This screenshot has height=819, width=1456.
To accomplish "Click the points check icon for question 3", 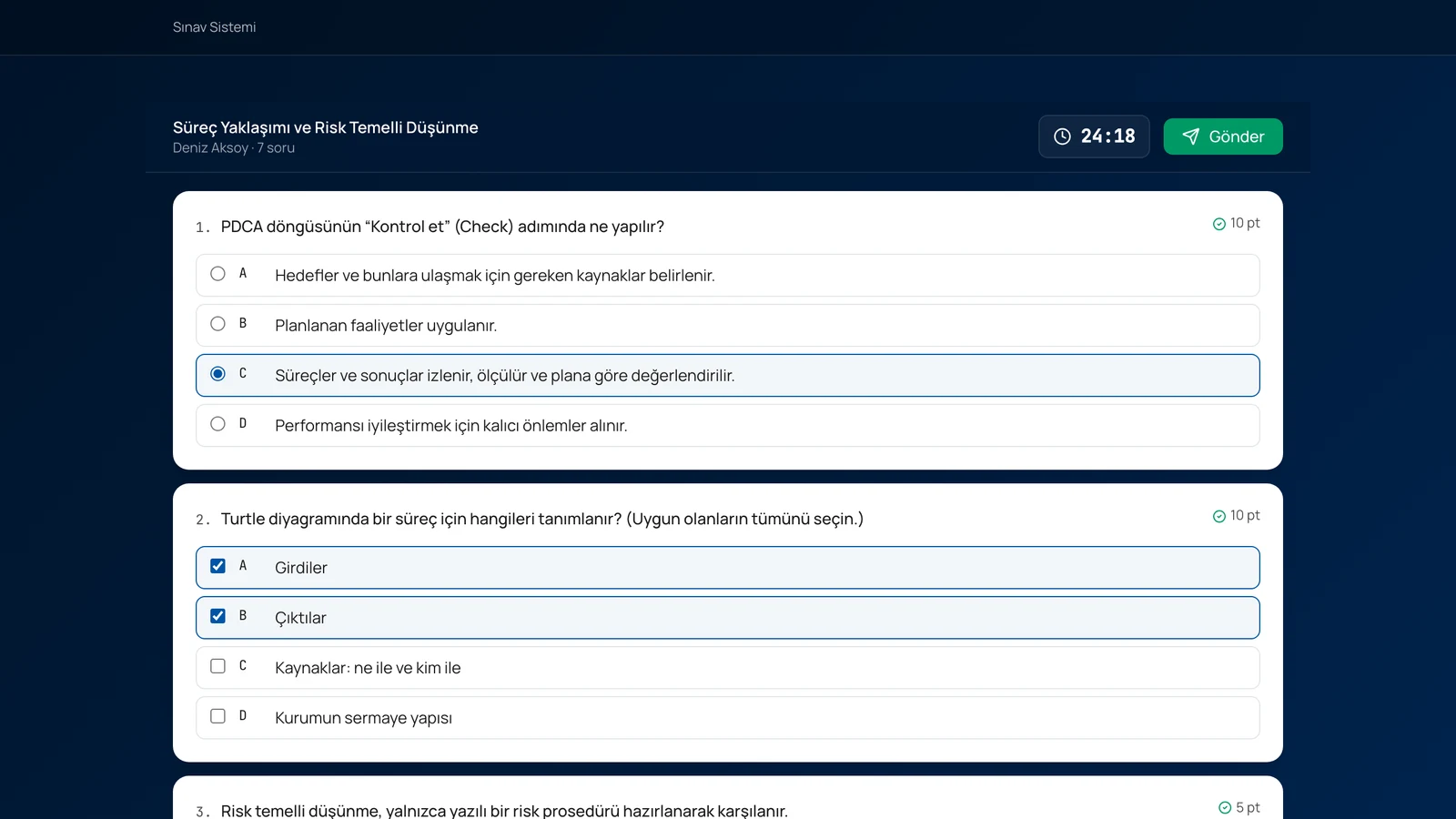I will pos(1225,808).
